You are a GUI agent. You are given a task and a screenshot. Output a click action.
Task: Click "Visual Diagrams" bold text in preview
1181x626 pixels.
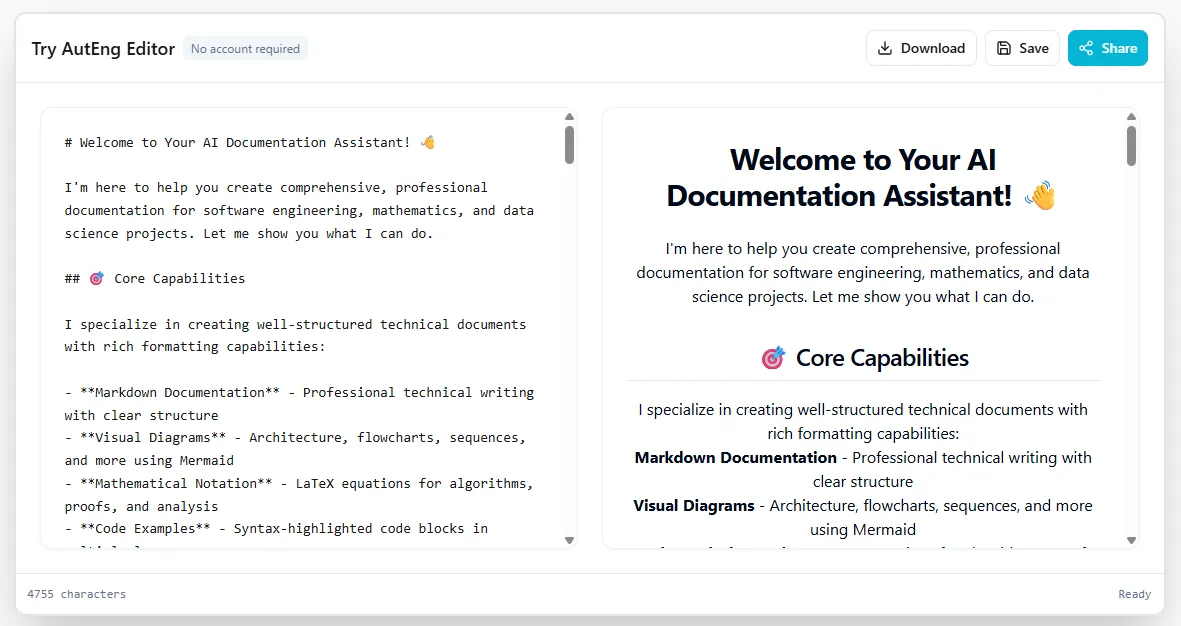pyautogui.click(x=693, y=505)
